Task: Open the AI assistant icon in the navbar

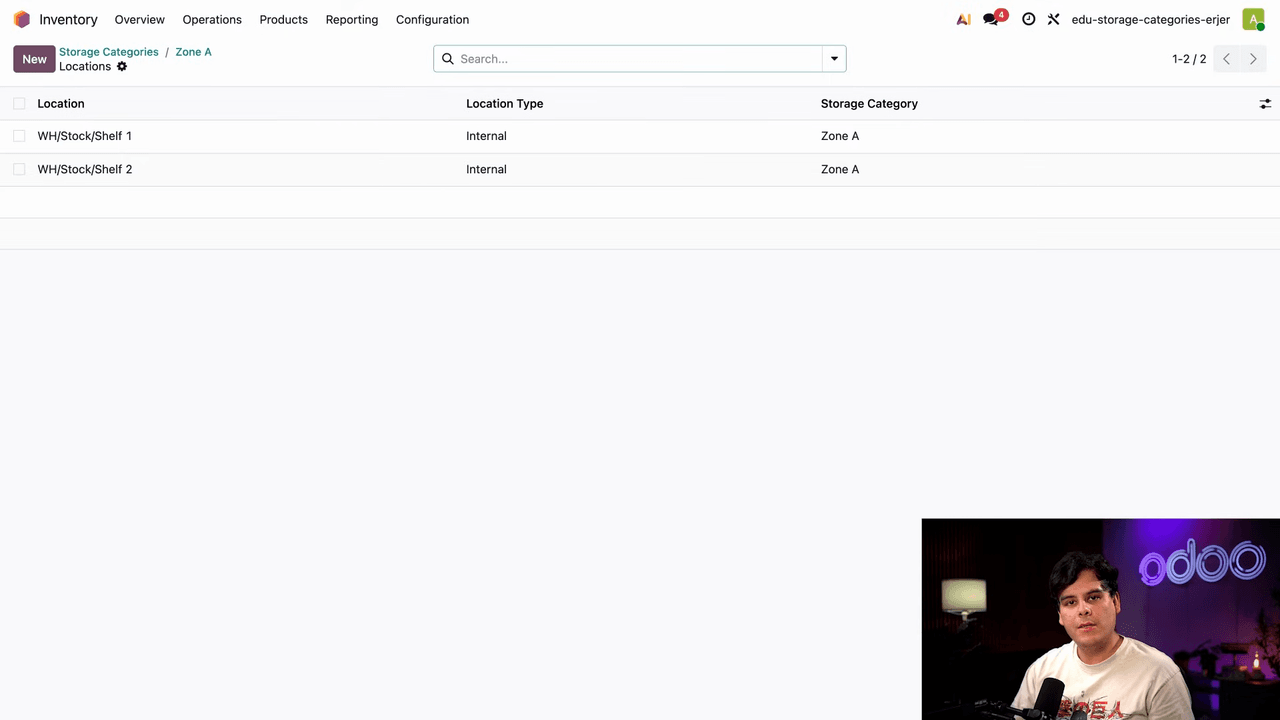Action: [x=963, y=19]
